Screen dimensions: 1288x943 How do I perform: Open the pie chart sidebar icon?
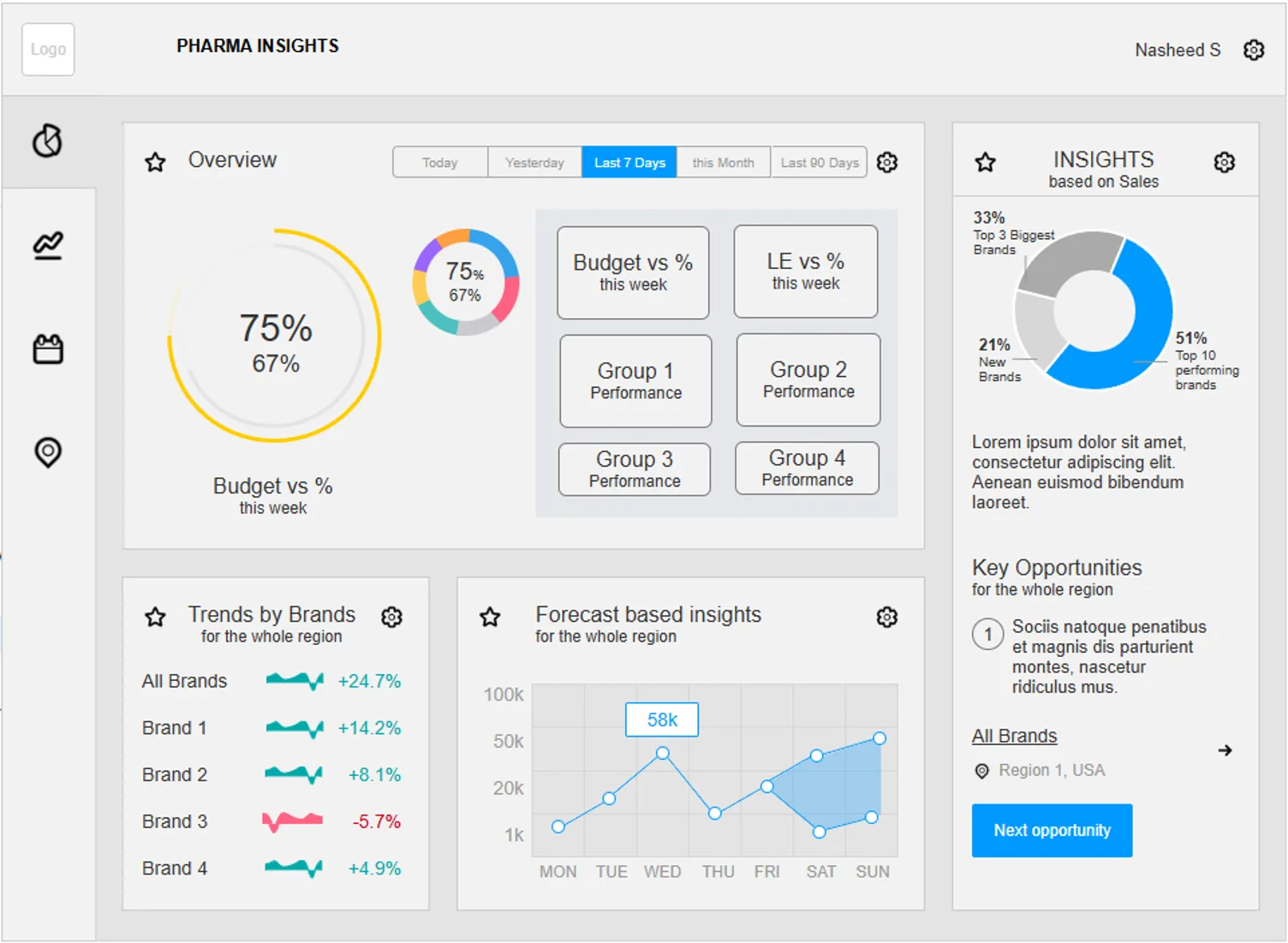(x=48, y=140)
